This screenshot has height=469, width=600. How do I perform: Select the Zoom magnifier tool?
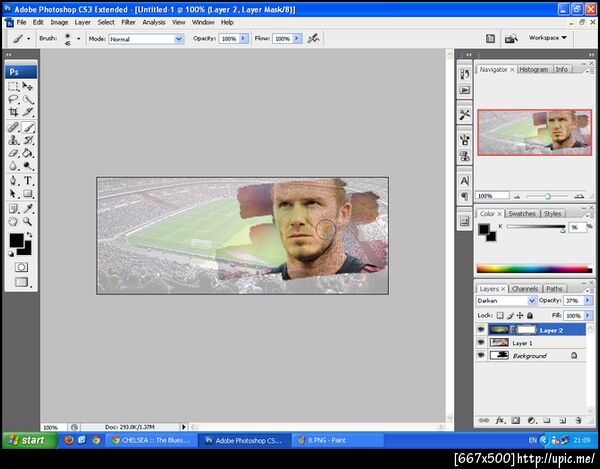tap(28, 222)
